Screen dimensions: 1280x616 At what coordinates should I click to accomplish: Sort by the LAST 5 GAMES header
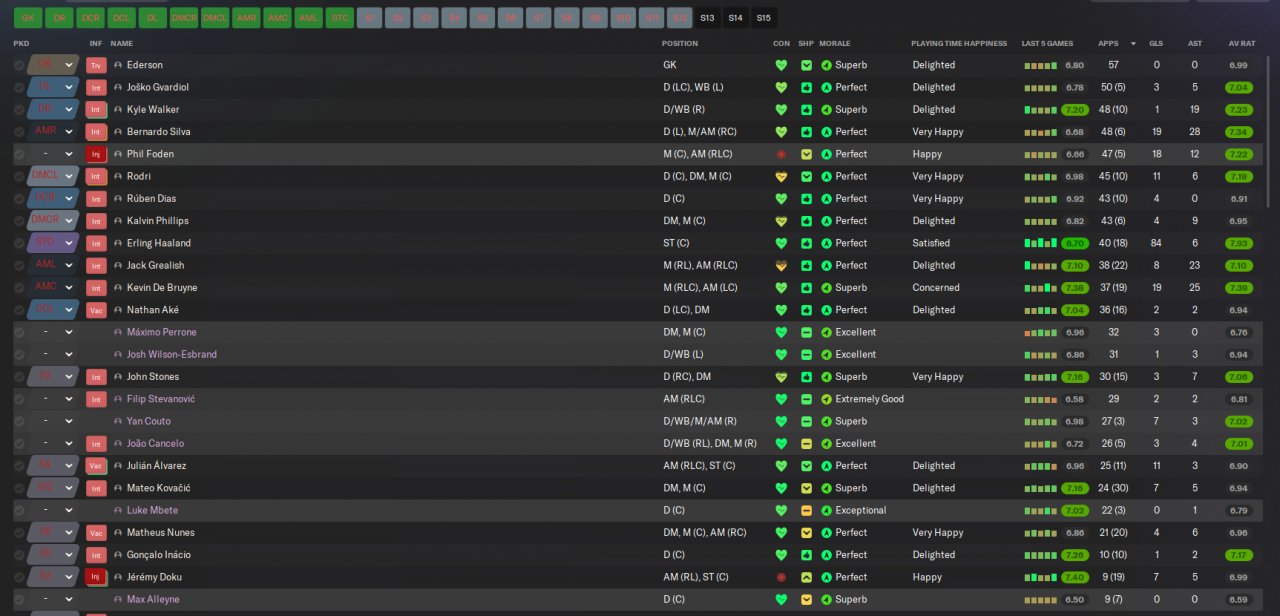1047,44
